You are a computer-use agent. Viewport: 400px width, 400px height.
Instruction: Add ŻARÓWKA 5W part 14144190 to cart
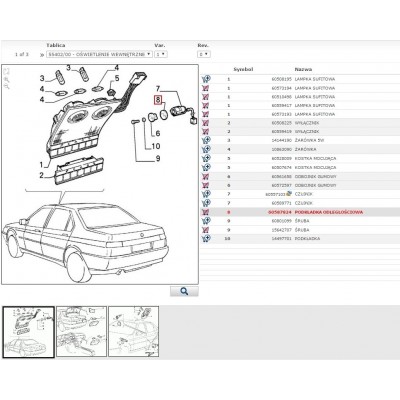point(206,140)
